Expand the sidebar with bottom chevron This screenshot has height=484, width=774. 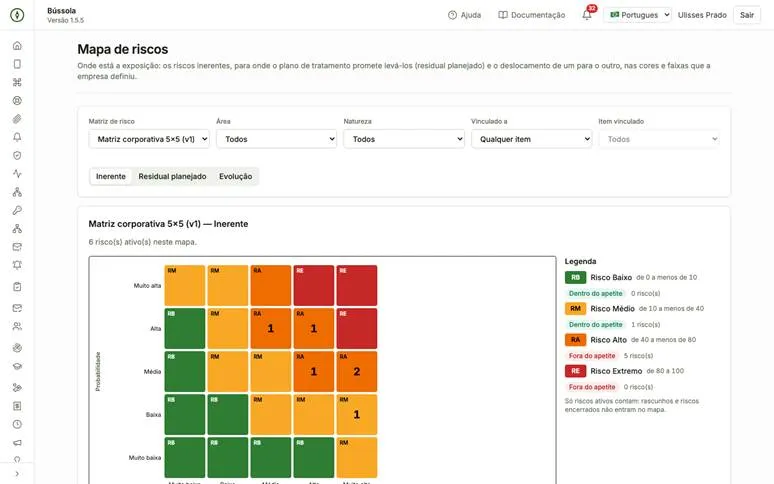17,474
